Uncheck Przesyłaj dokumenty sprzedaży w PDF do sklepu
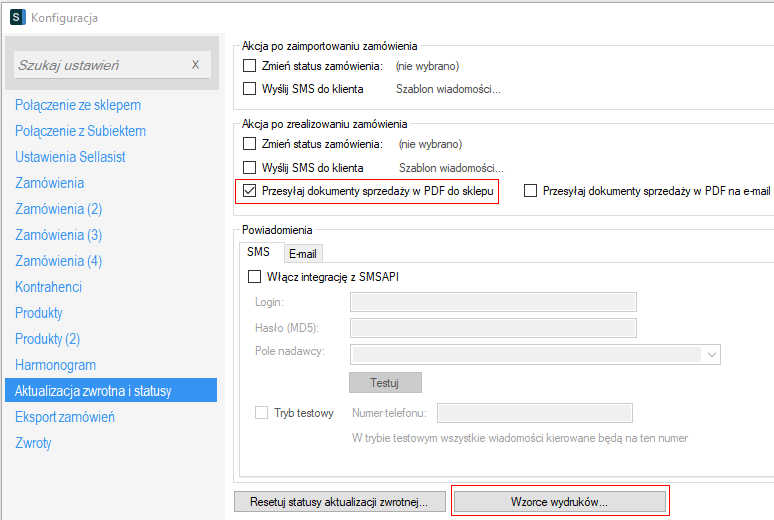774x520 pixels. (x=247, y=190)
